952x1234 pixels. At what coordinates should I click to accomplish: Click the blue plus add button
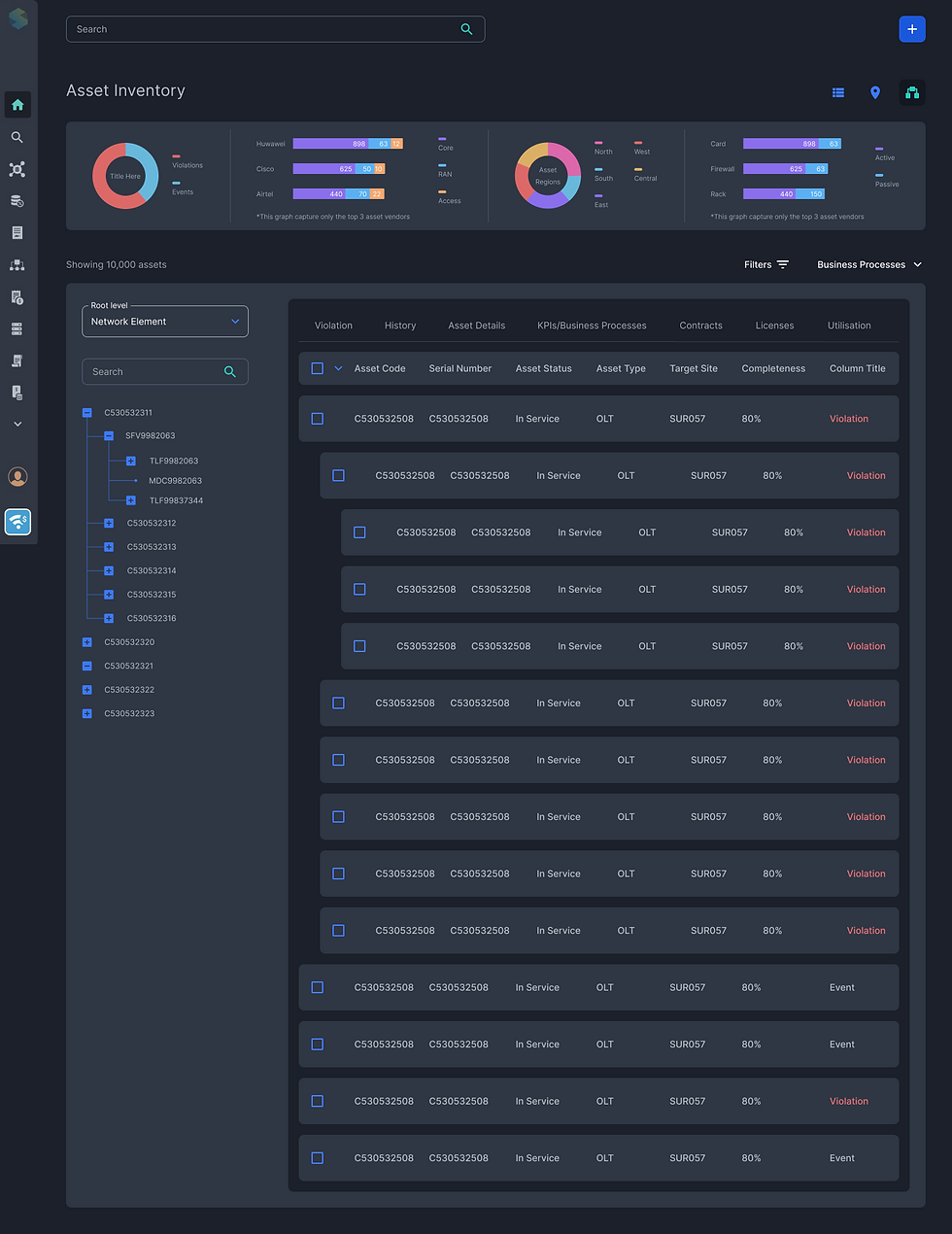(x=911, y=29)
